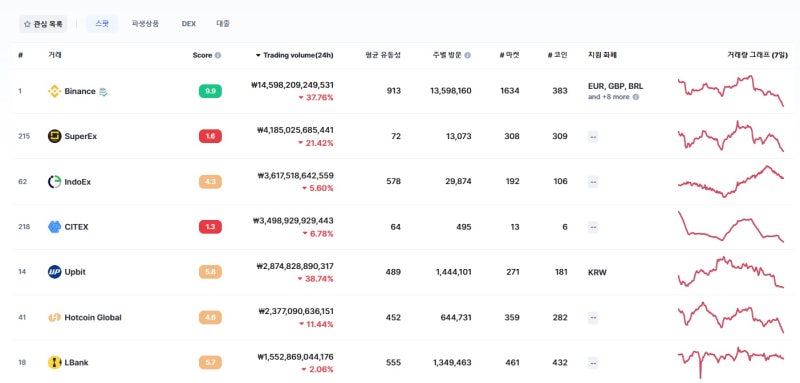Screen dimensions: 800x383
Task: Click the CITEX exchange logo icon
Action: point(55,227)
